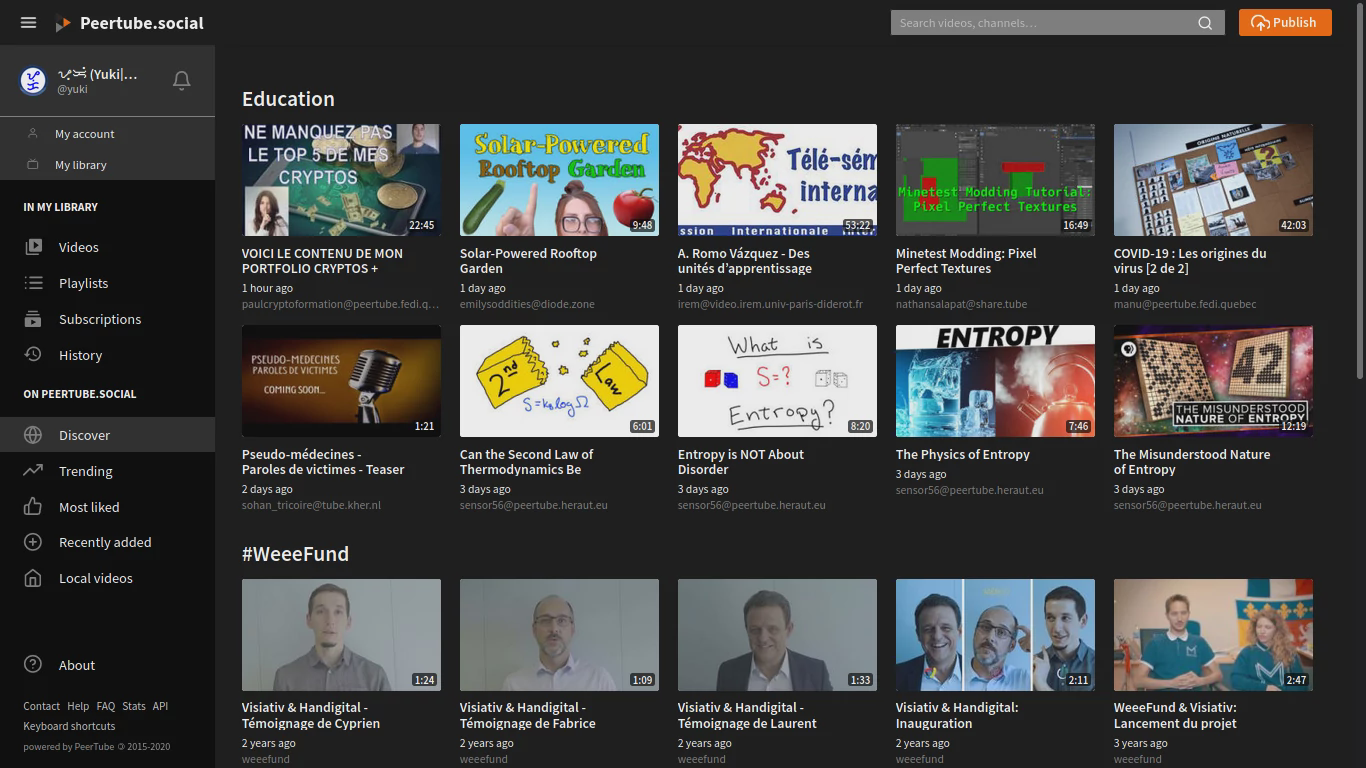
Task: Click the Contact footer link
Action: pos(42,706)
